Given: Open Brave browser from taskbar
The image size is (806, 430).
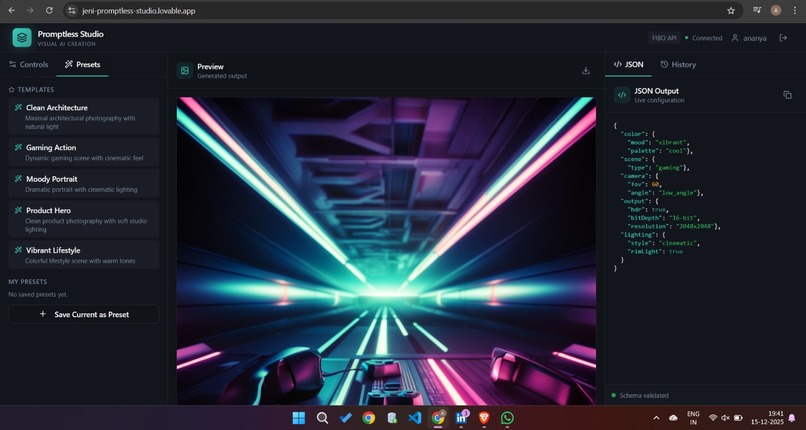Looking at the screenshot, I should coord(484,418).
